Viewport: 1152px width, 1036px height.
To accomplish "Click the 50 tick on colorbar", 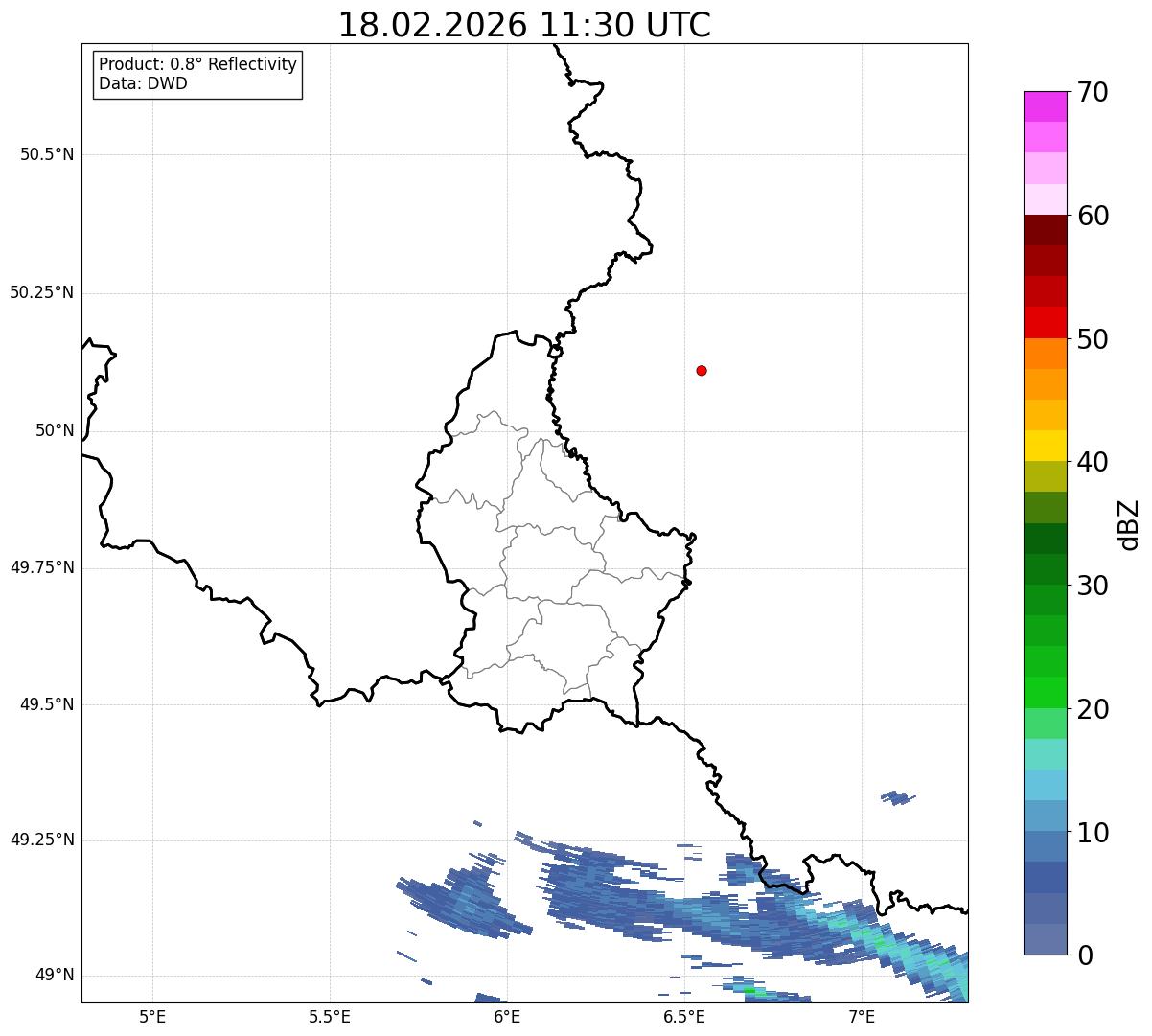I will tap(1094, 339).
